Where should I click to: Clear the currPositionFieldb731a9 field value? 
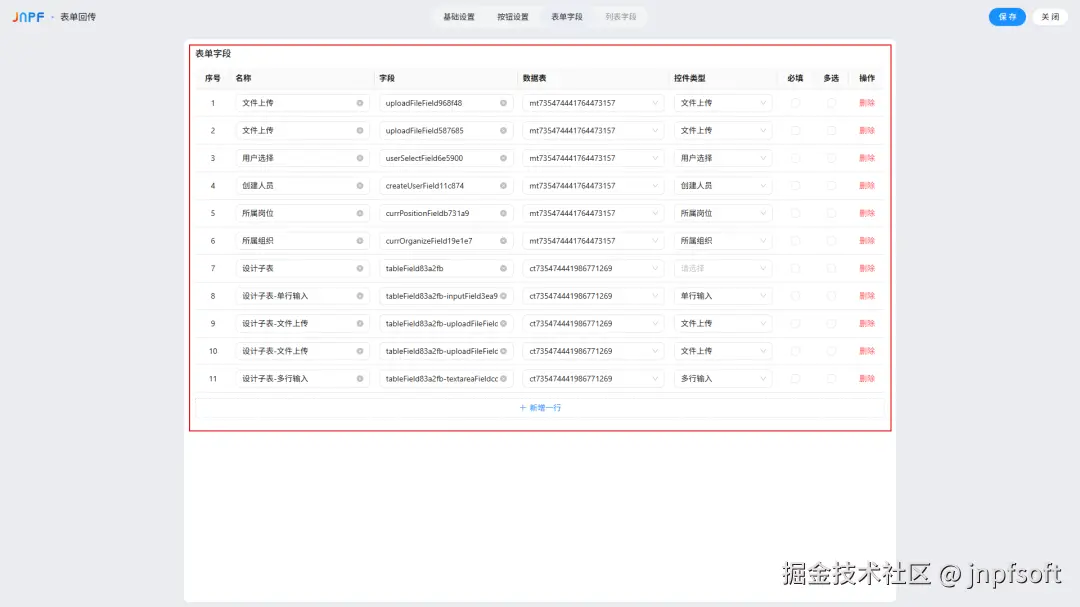click(x=503, y=214)
